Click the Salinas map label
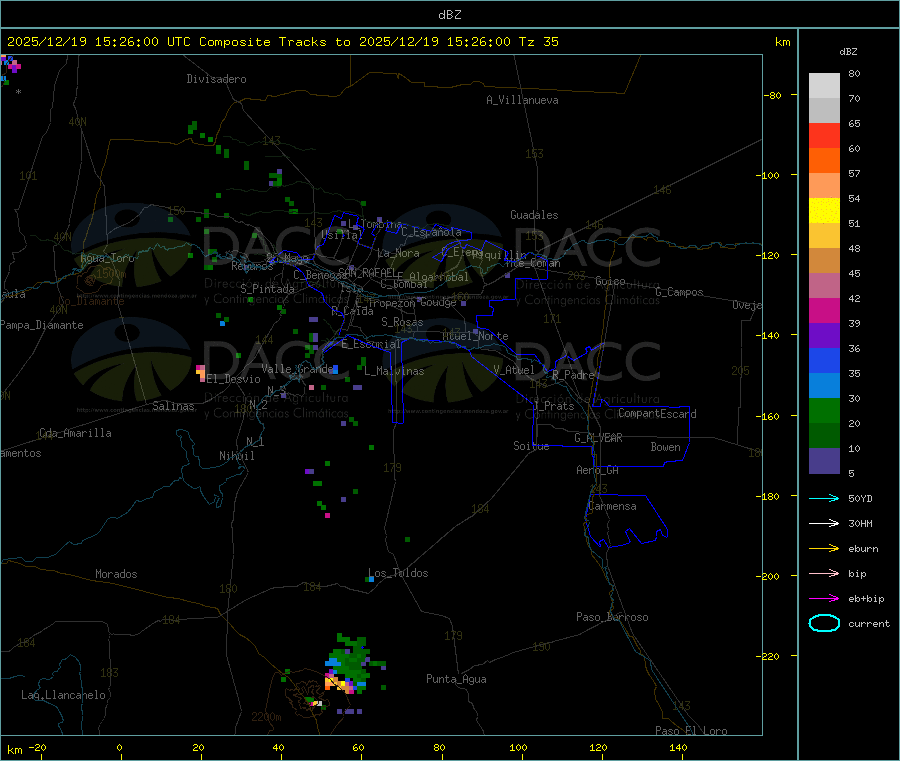 click(173, 406)
